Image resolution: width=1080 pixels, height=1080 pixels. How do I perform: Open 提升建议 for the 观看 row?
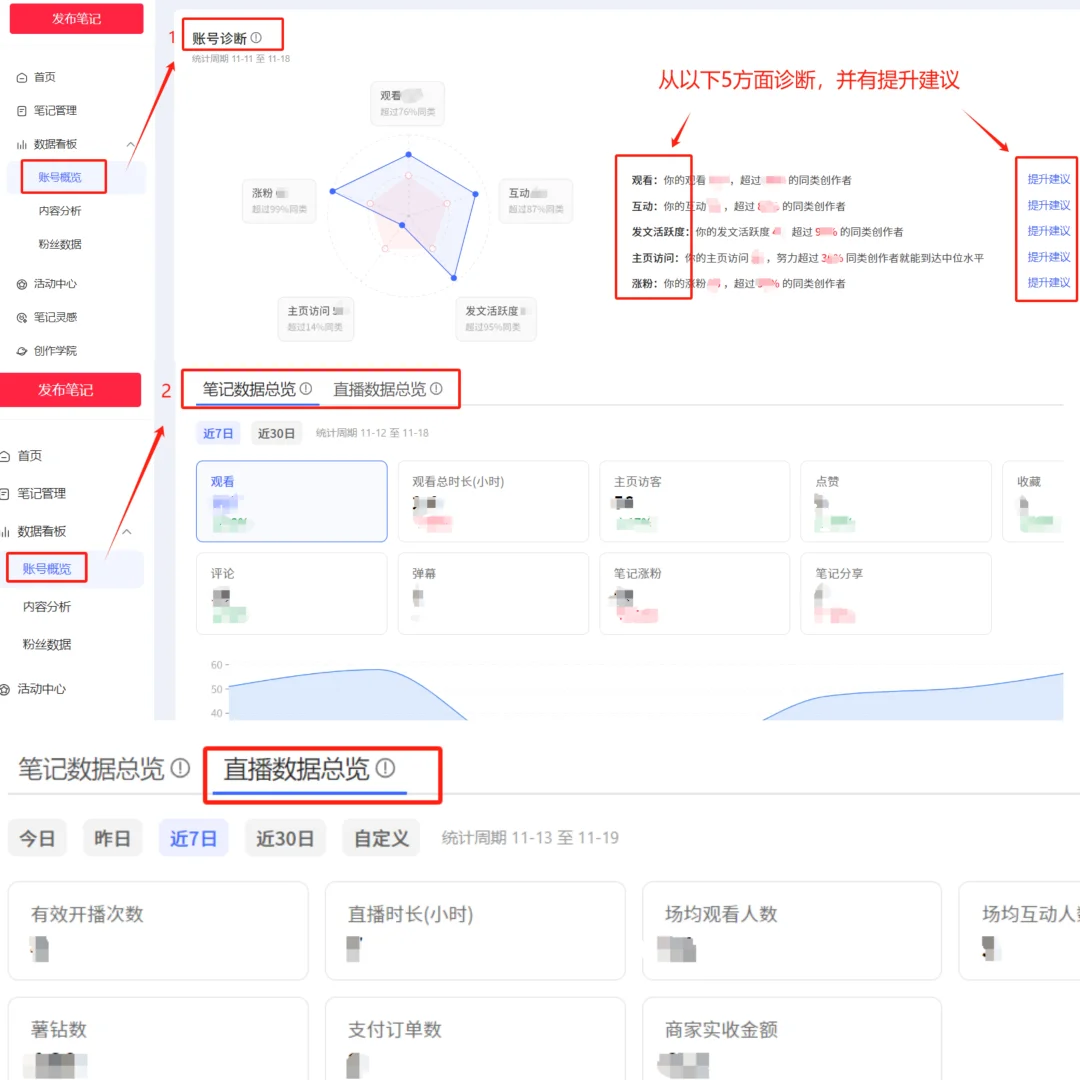[1048, 179]
